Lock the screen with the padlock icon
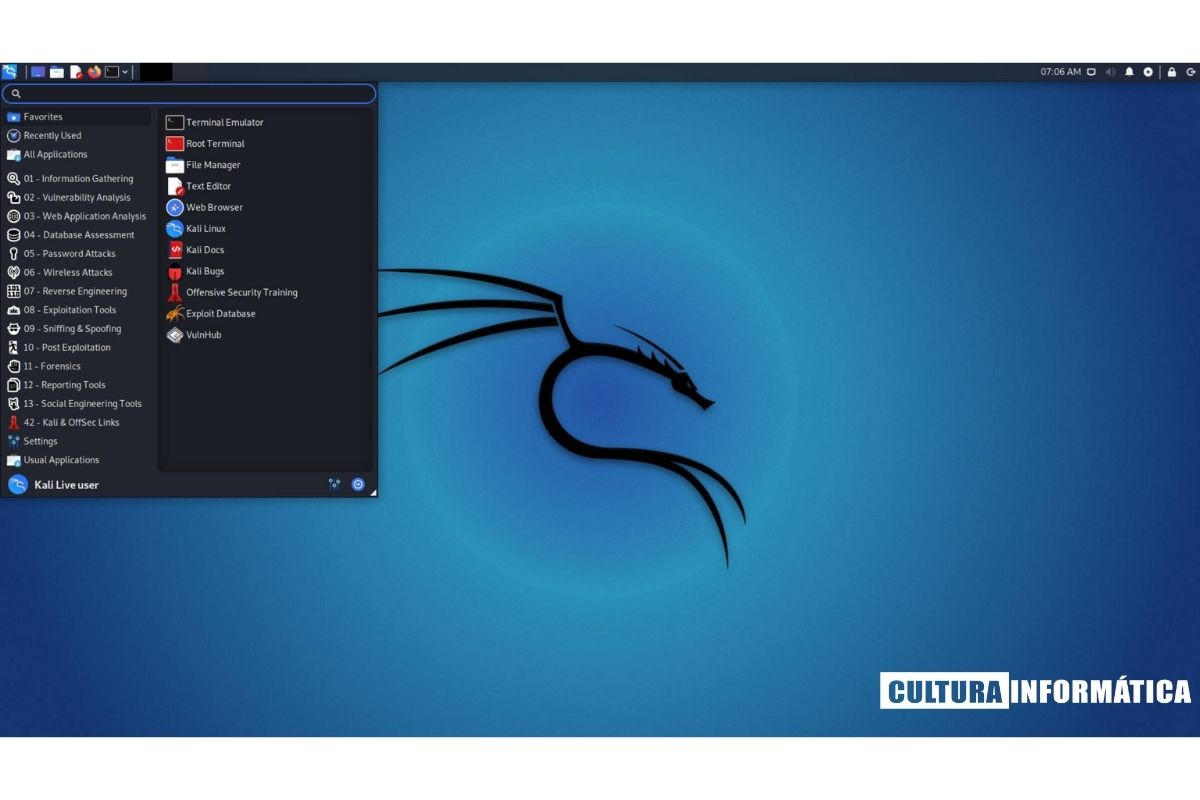Screen dimensions: 1200x800 [x=1172, y=72]
